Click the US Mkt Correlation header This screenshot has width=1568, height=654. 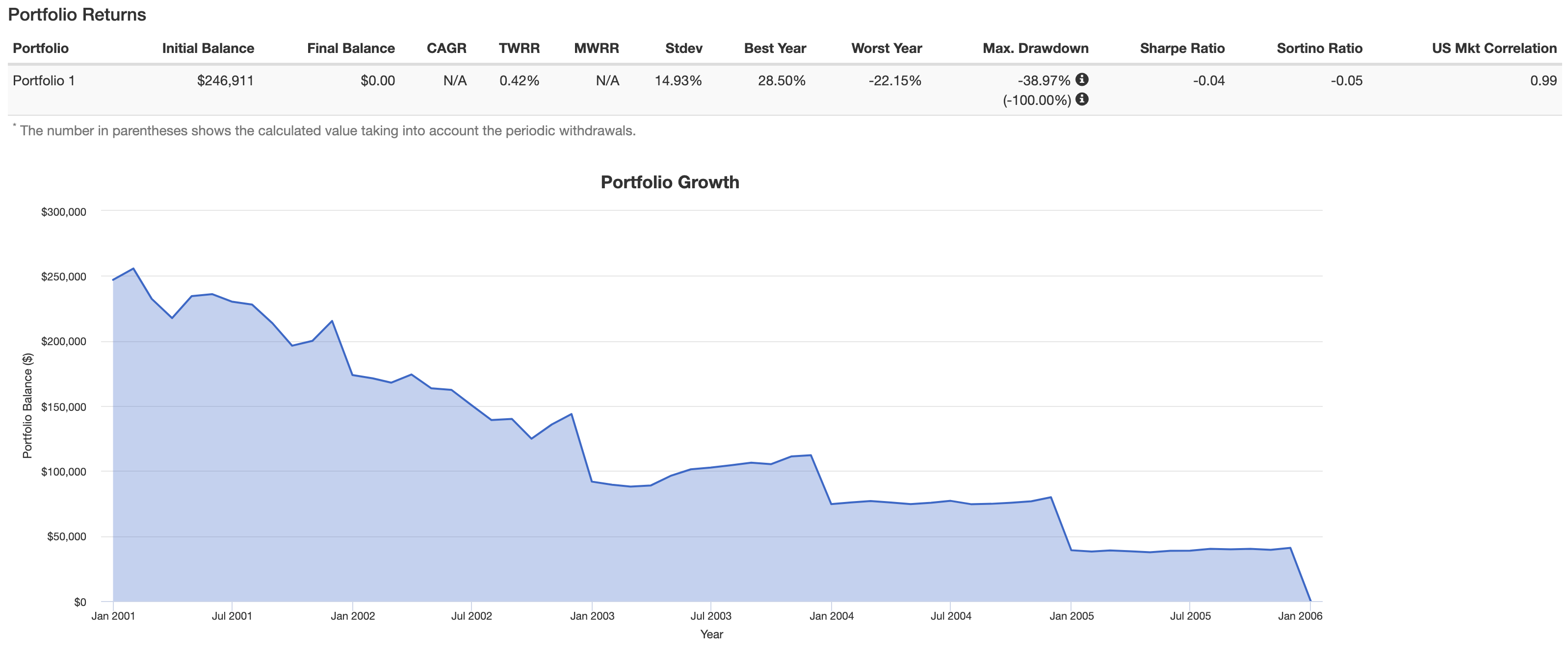[x=1494, y=48]
